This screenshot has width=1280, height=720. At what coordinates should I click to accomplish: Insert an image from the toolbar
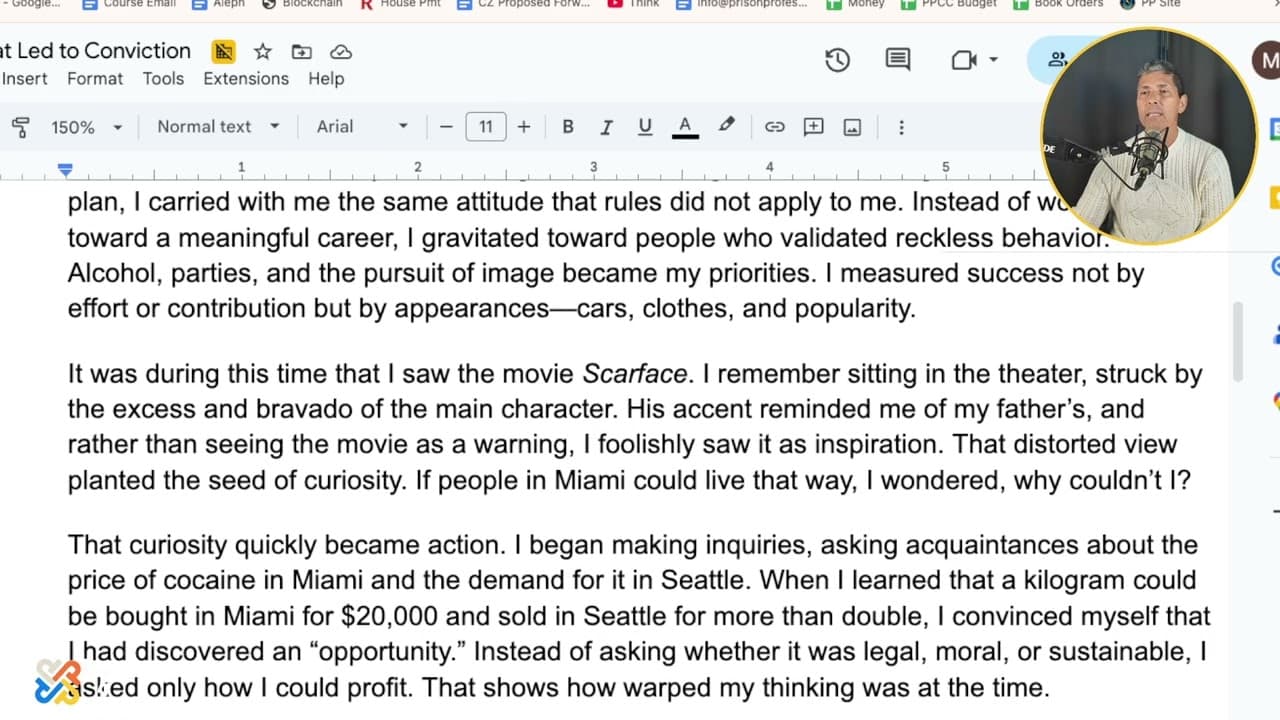(852, 127)
